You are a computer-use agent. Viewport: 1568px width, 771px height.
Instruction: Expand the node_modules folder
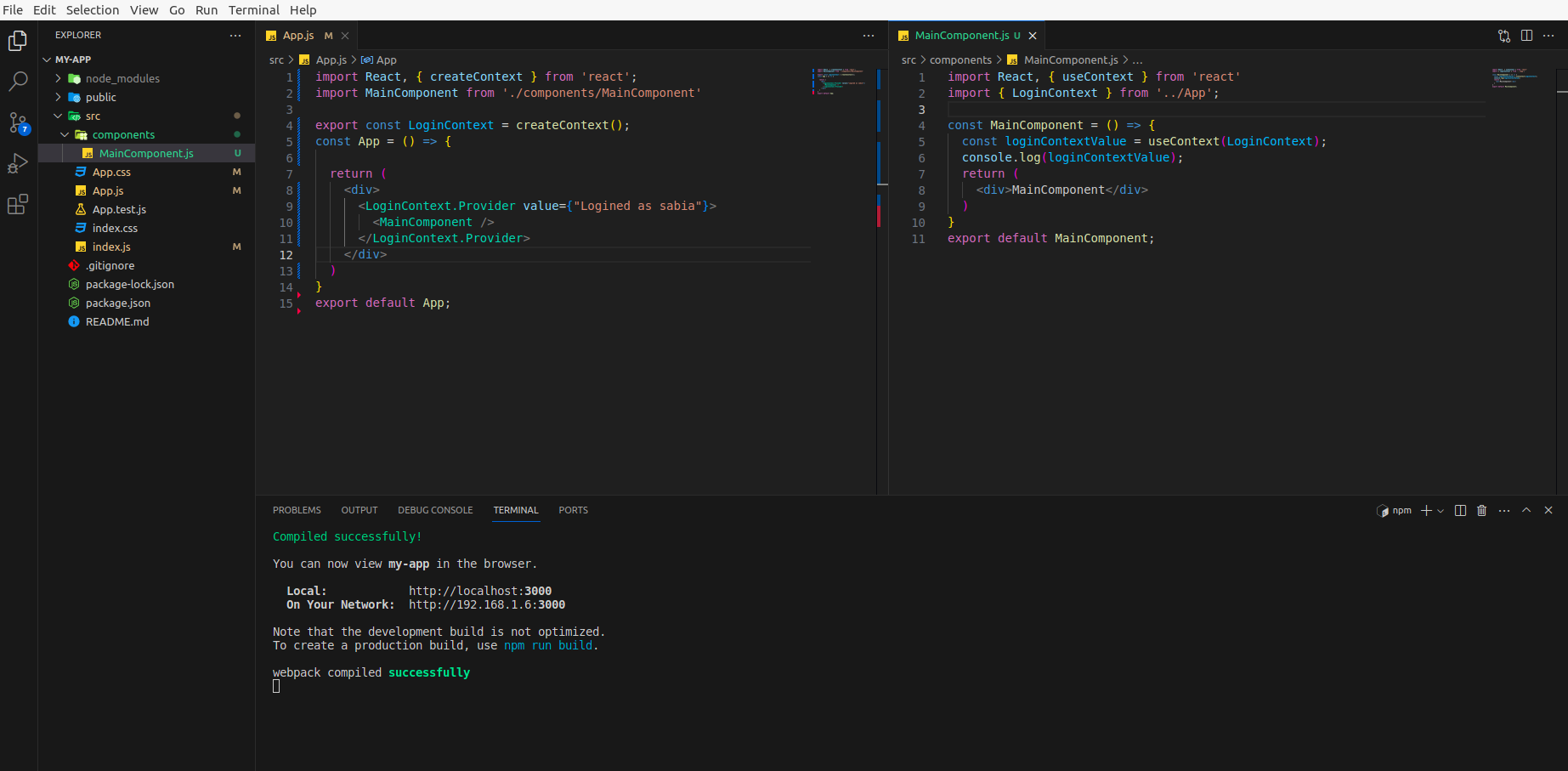point(122,78)
